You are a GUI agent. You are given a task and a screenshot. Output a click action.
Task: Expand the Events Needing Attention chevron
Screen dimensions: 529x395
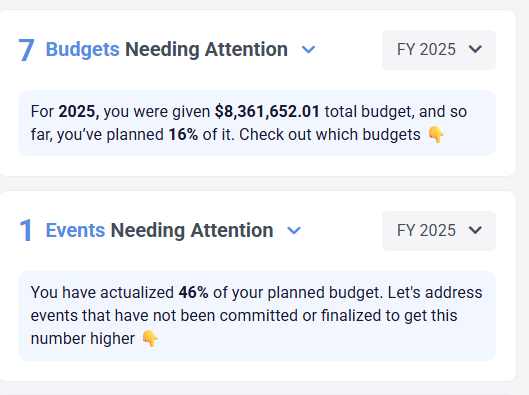pos(294,231)
